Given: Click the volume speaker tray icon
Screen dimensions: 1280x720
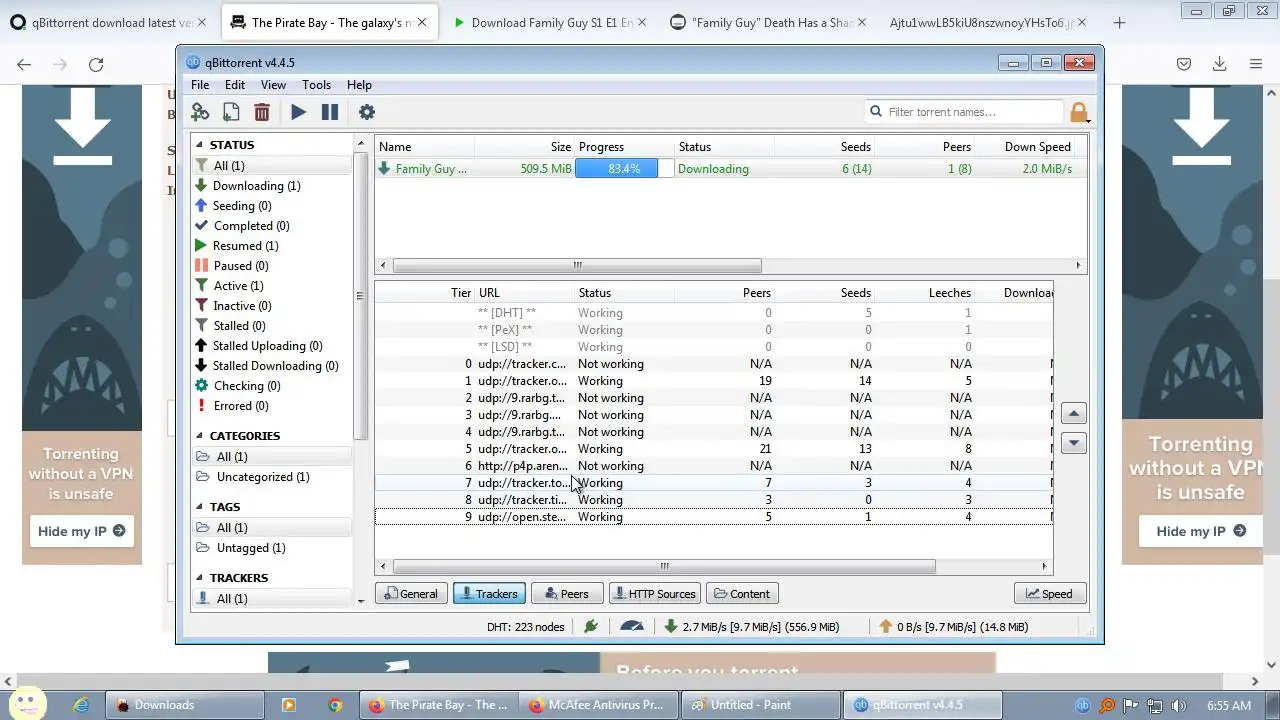Looking at the screenshot, I should 1179,705.
